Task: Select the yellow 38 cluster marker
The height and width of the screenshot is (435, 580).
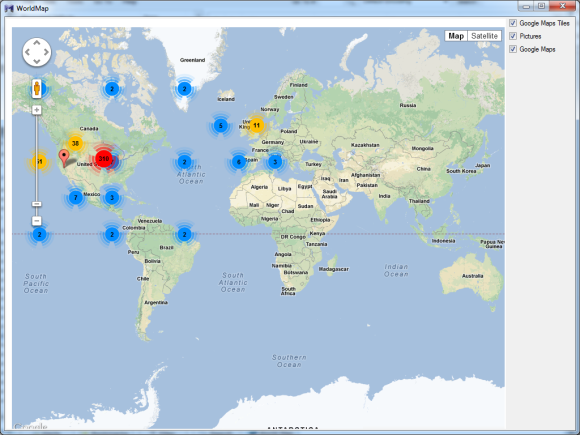Action: [x=75, y=144]
